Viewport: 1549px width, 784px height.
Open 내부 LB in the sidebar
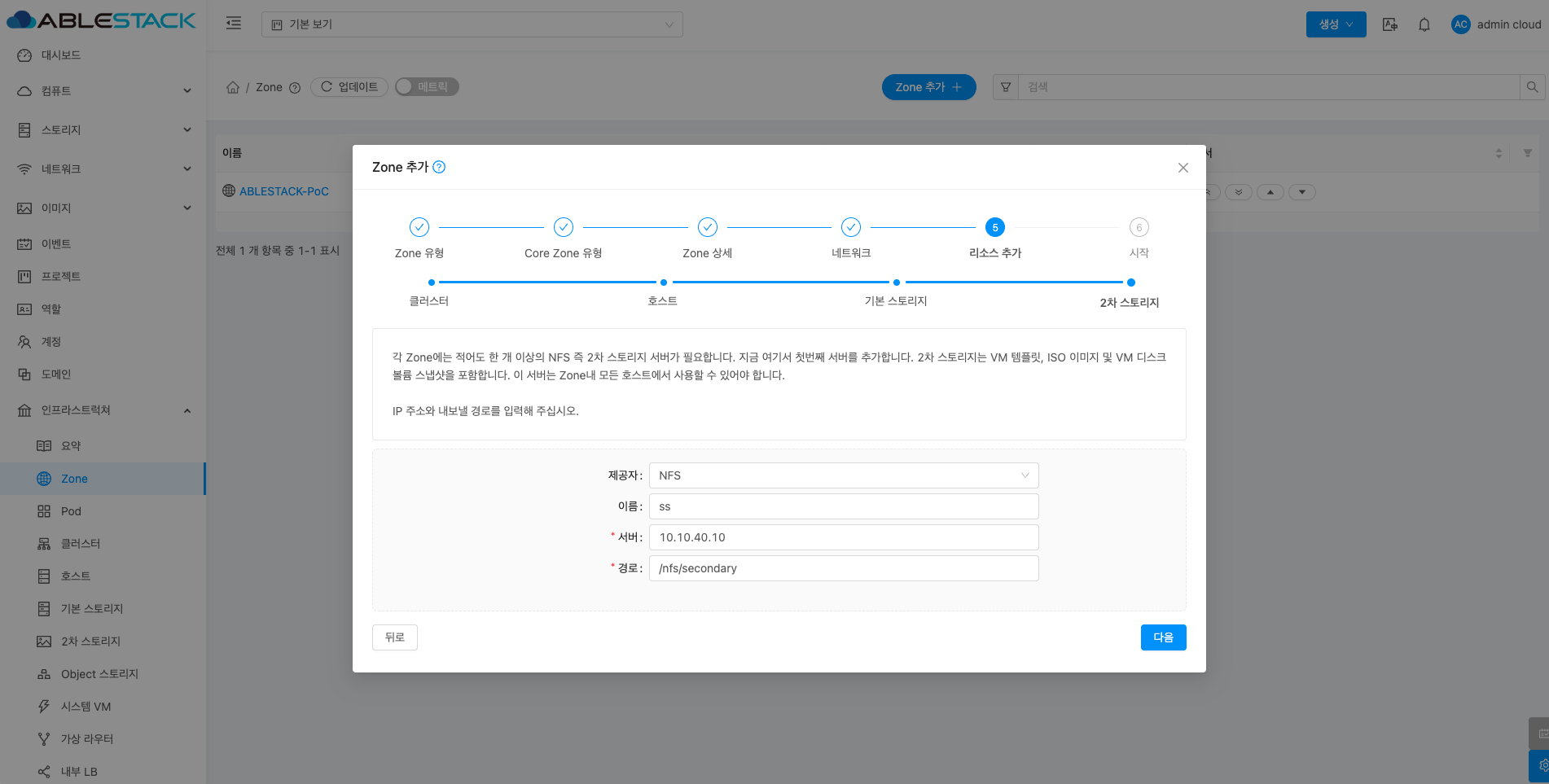pyautogui.click(x=103, y=771)
